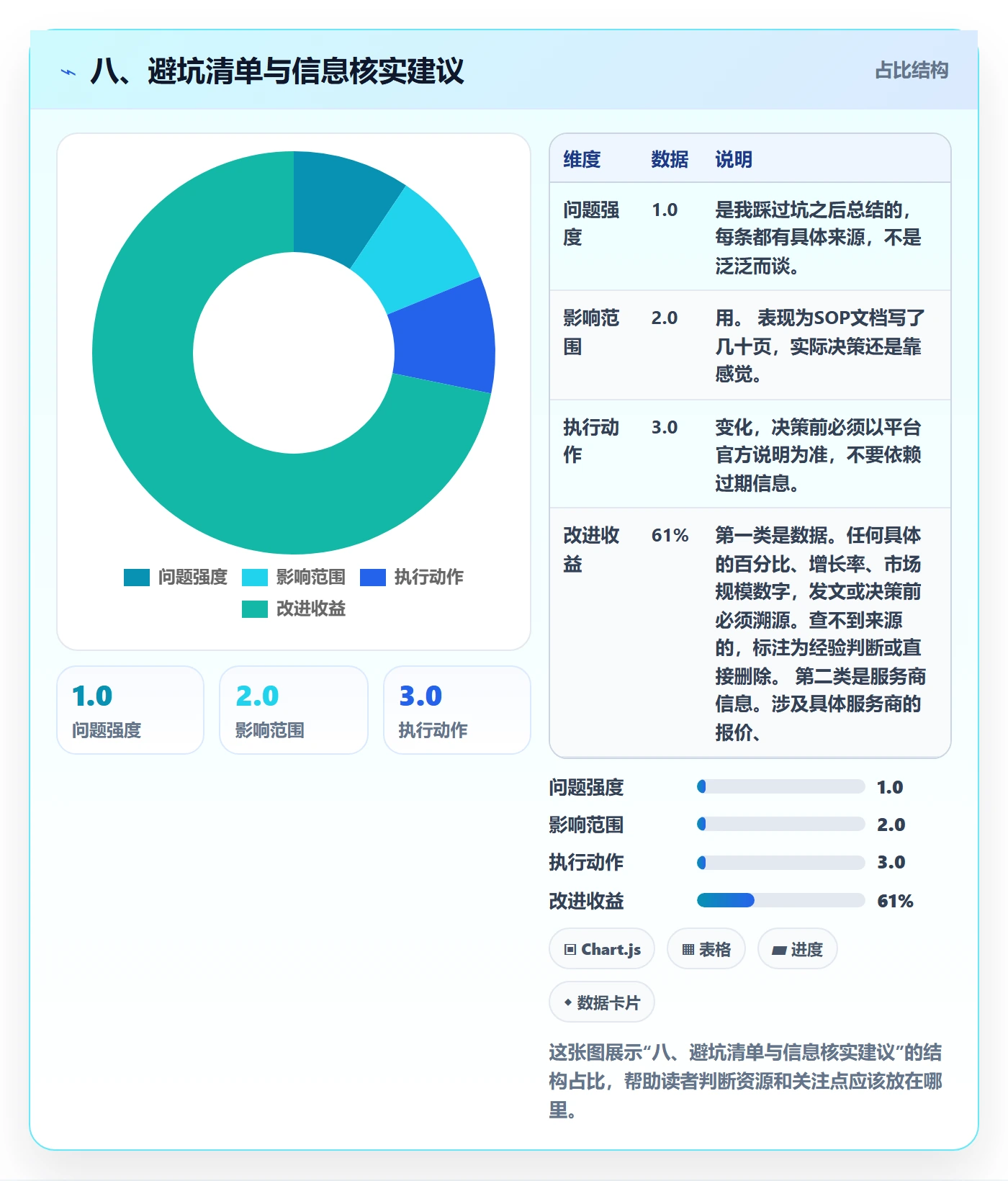Toggle the 改进收益 legend swatch

tap(255, 609)
